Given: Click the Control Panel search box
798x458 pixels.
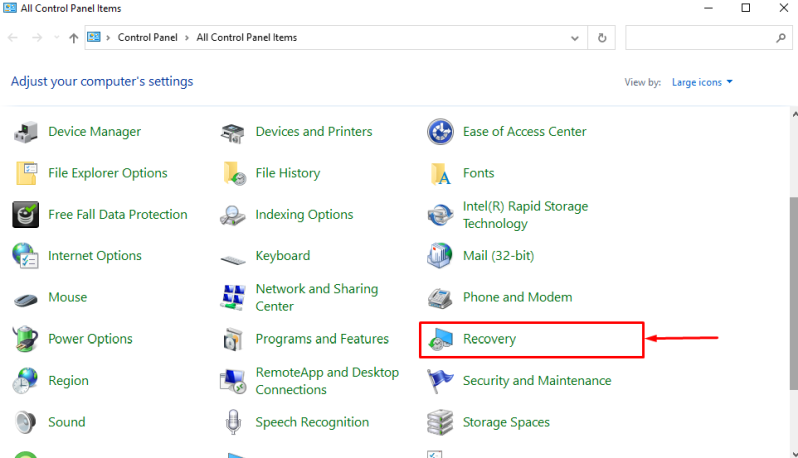Looking at the screenshot, I should (x=700, y=38).
